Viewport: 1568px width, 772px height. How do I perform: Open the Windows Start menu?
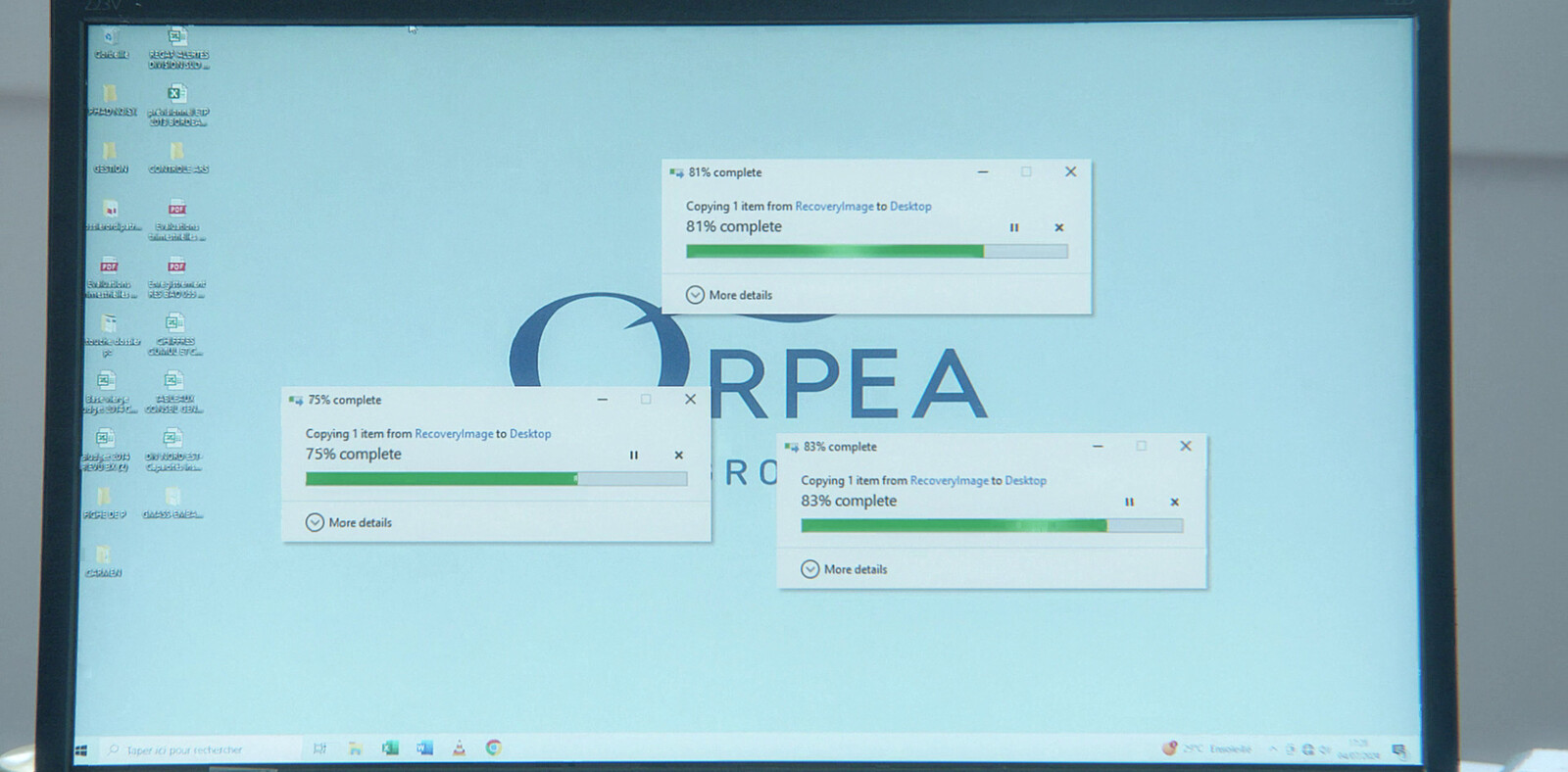click(x=81, y=750)
